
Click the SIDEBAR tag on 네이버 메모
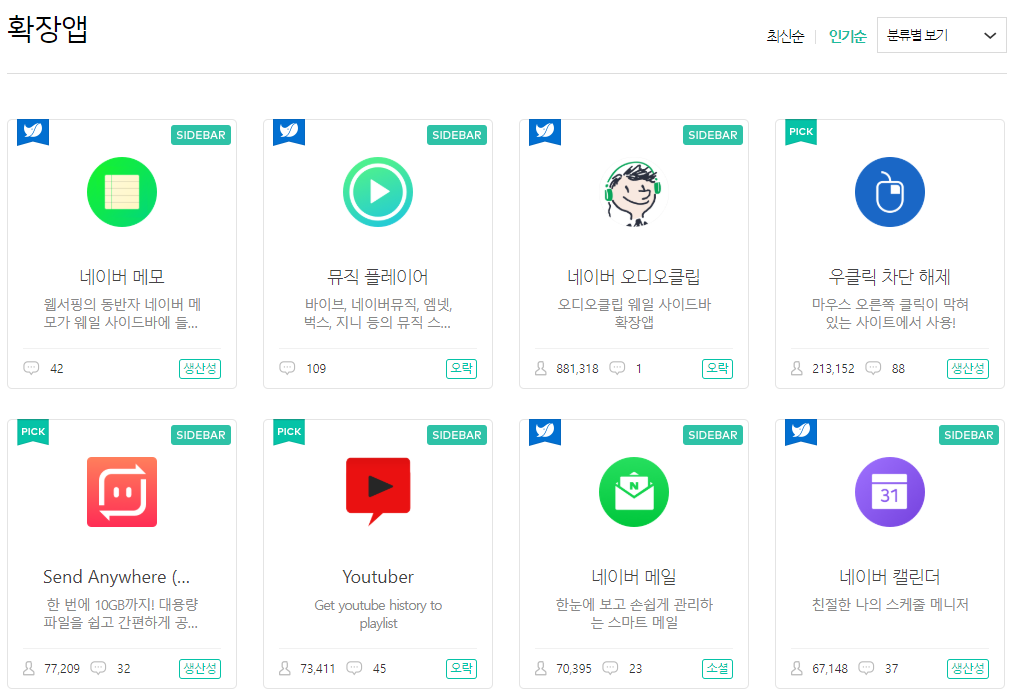tap(201, 135)
